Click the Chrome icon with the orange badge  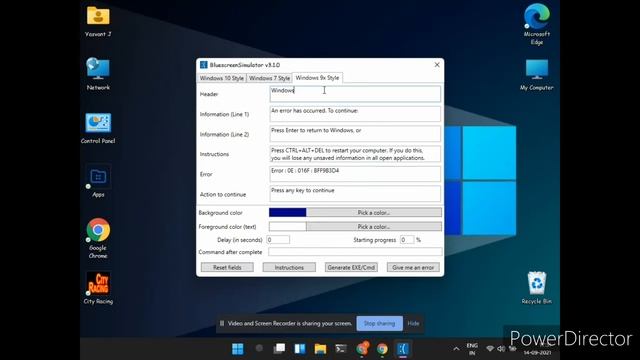pos(362,349)
